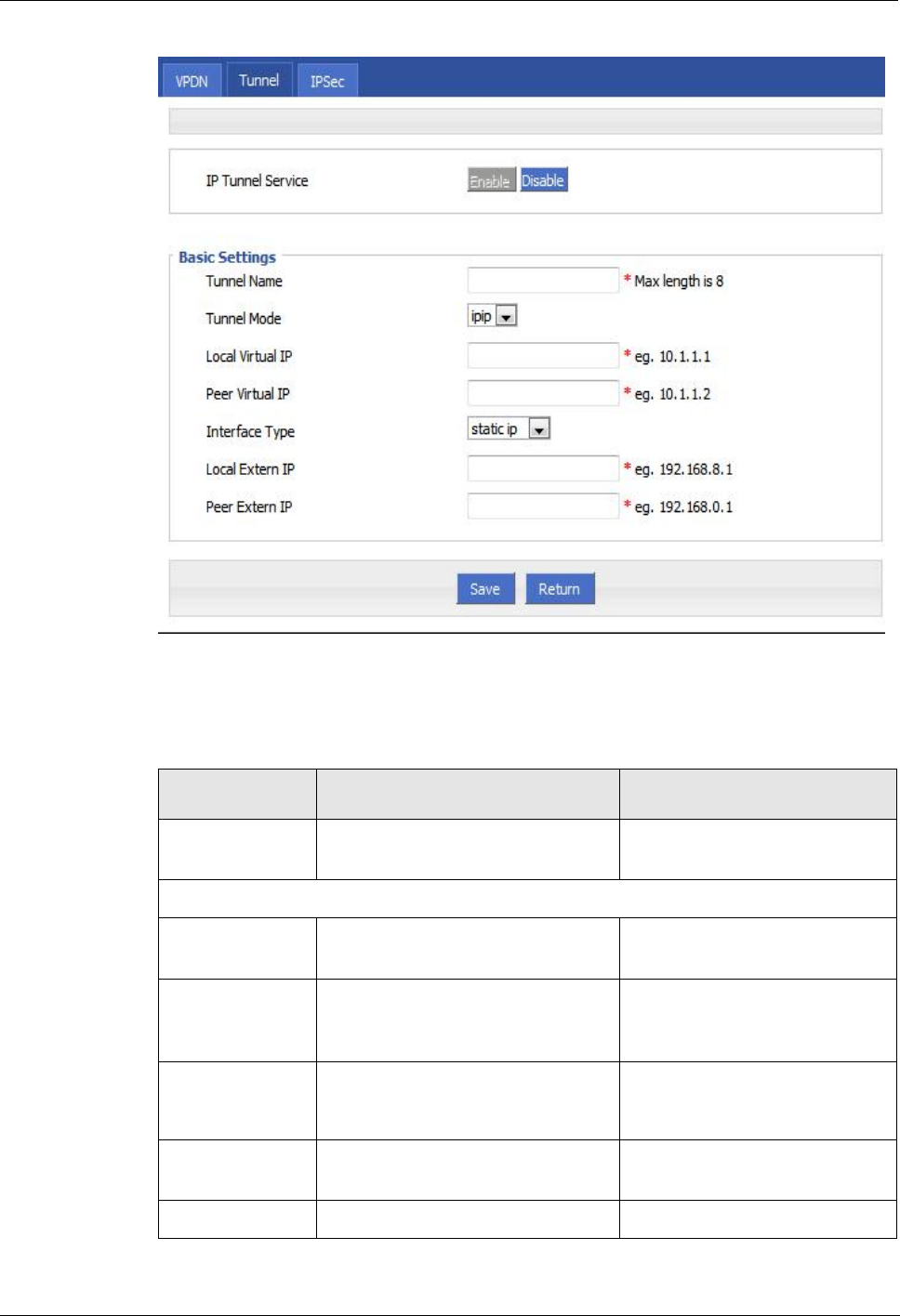Viewport: 900px width, 1316px height.
Task: Click the Local Virtual IP label
Action: (x=249, y=357)
